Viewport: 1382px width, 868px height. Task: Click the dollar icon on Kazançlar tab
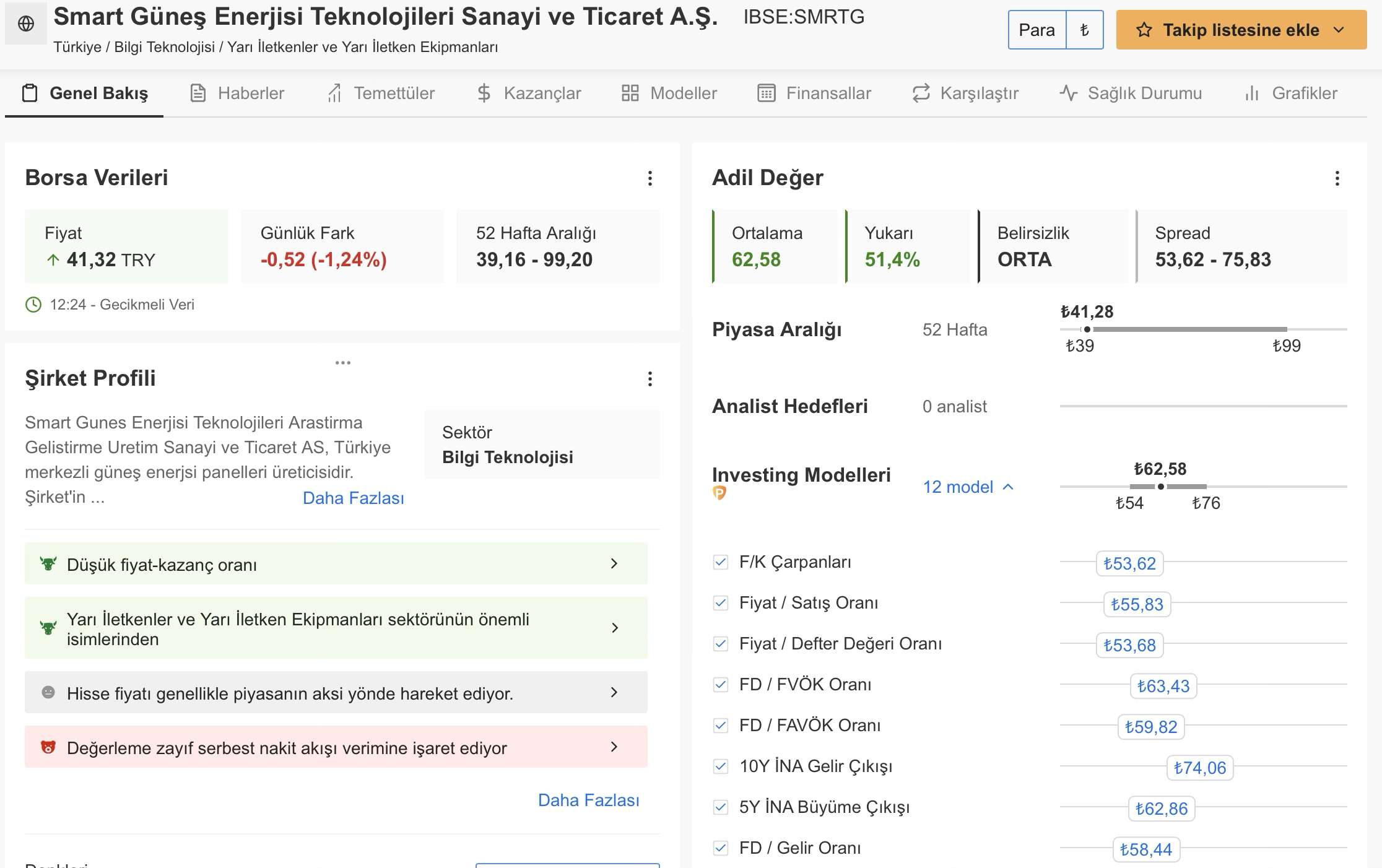[484, 93]
